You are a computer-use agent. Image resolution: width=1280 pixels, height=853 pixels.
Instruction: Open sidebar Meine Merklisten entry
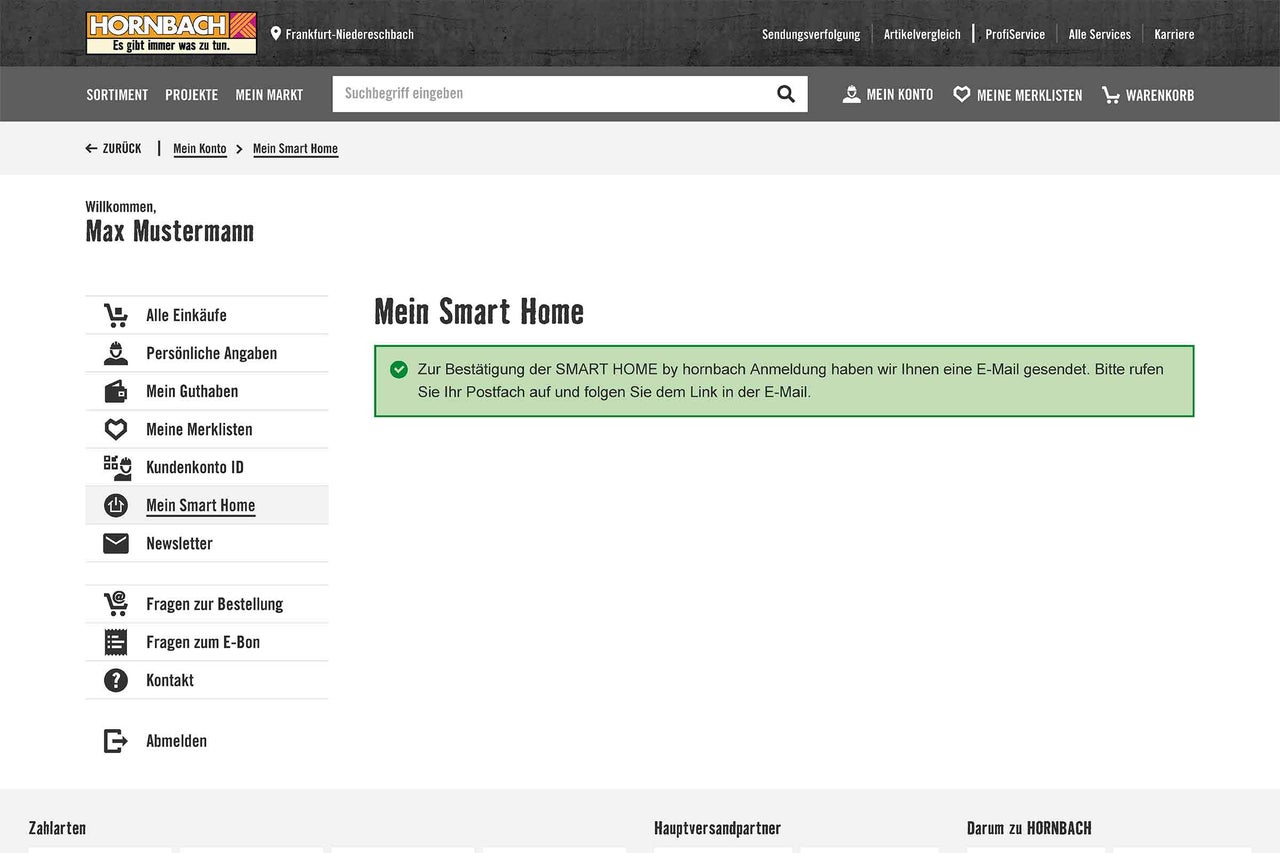199,430
